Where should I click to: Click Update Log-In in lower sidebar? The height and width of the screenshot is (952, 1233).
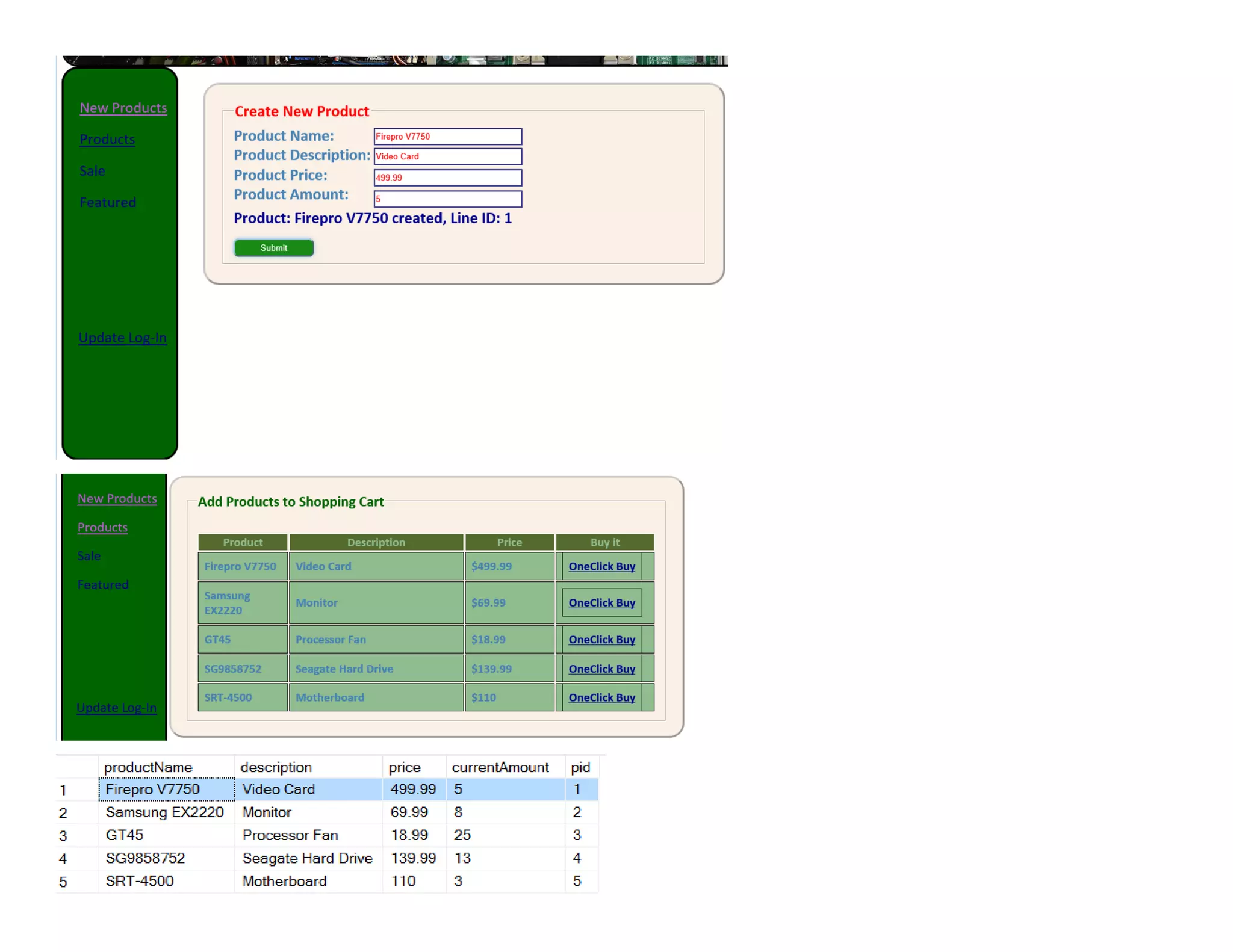tap(116, 708)
